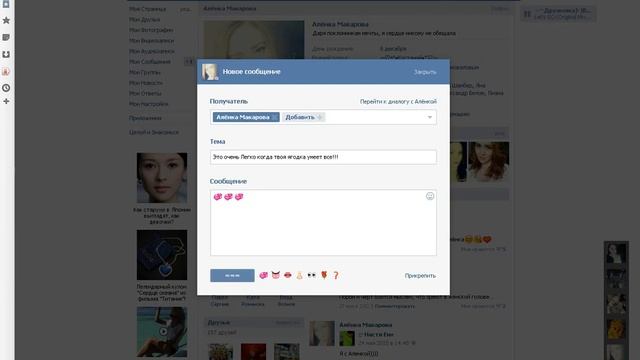Open Перейти к диалогу с Алёнкой link

[398, 101]
